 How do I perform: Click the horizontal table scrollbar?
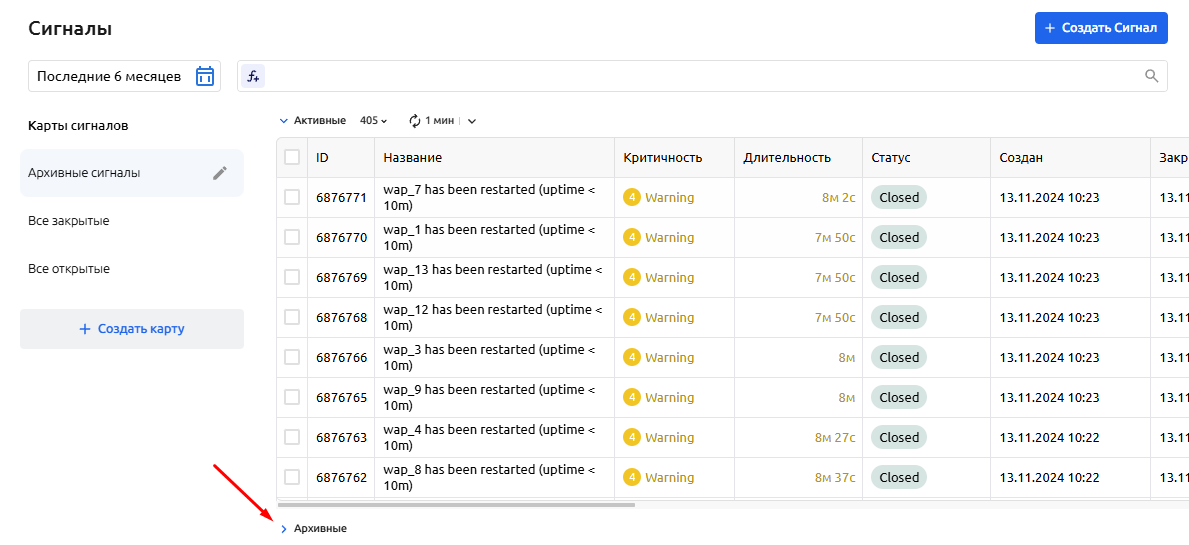click(x=456, y=505)
